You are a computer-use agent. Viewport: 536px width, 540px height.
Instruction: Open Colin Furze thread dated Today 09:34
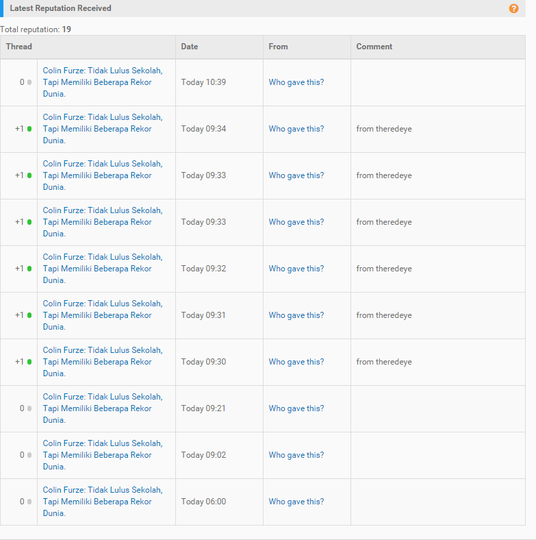pyautogui.click(x=103, y=129)
